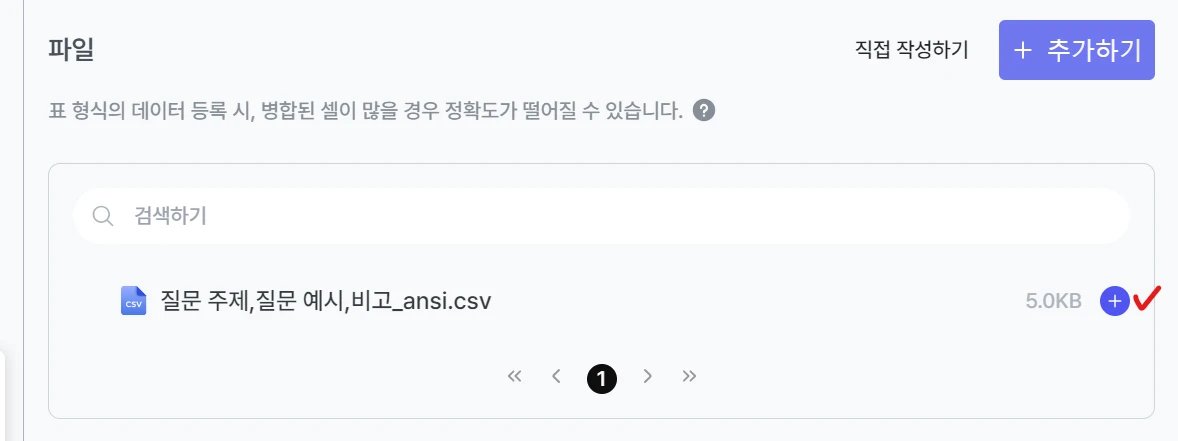The width and height of the screenshot is (1178, 441).
Task: Jump to last page with double-right chevron
Action: [689, 376]
